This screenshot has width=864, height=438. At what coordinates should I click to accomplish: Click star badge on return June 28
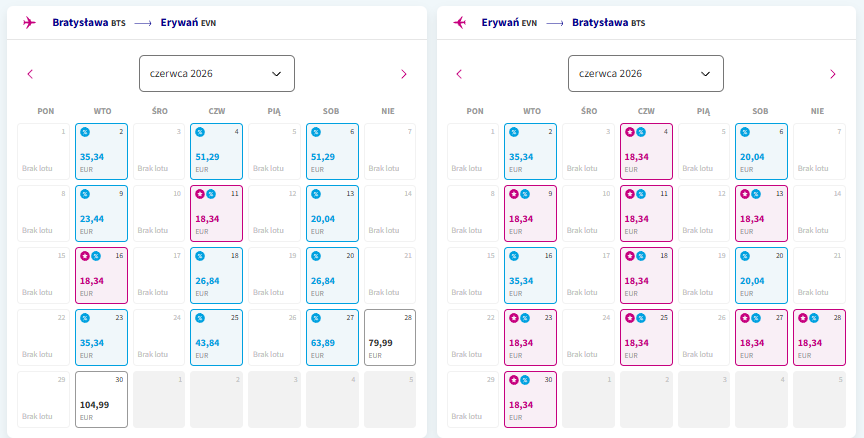click(803, 318)
